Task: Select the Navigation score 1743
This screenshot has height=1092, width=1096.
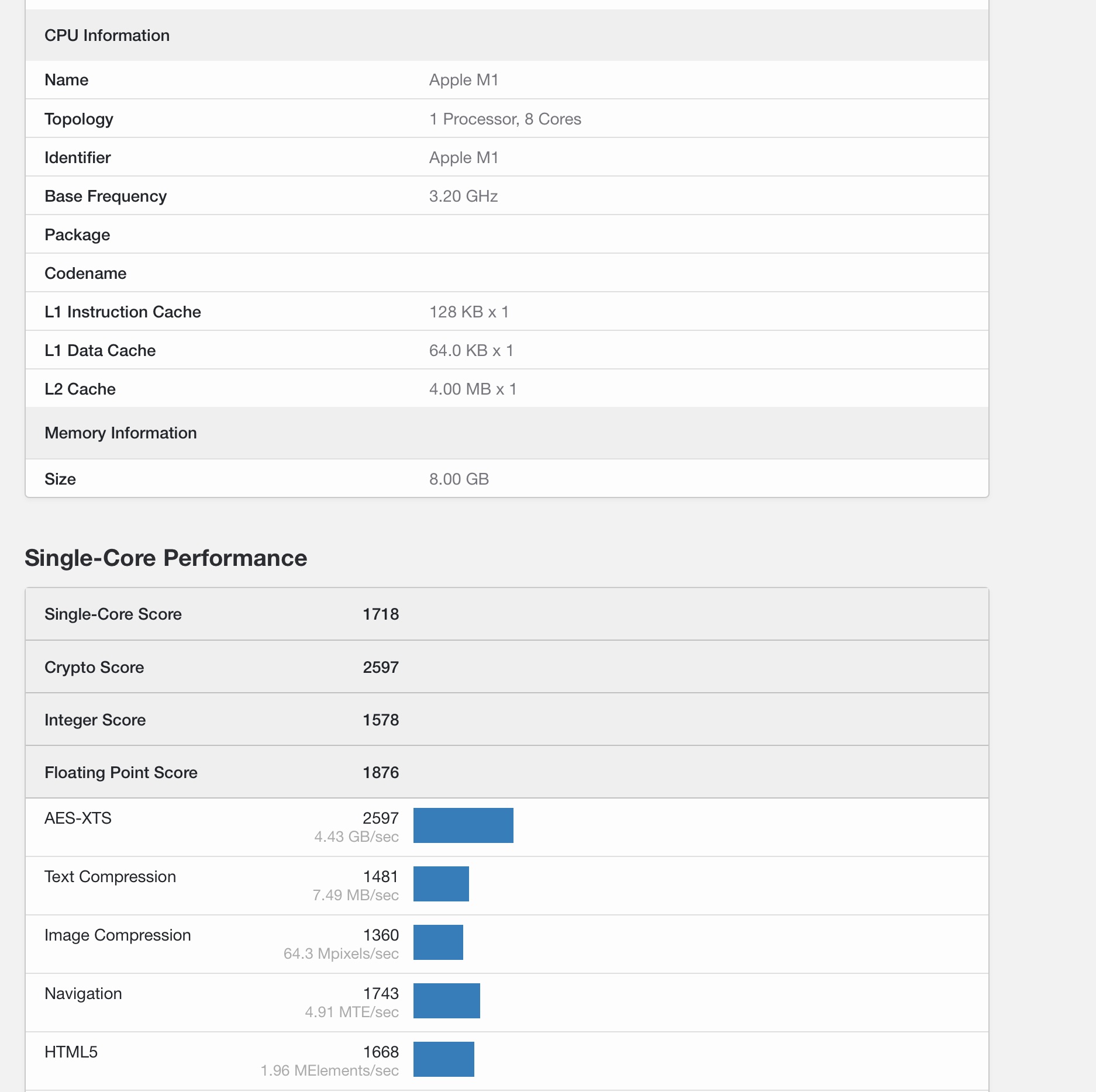Action: (381, 993)
